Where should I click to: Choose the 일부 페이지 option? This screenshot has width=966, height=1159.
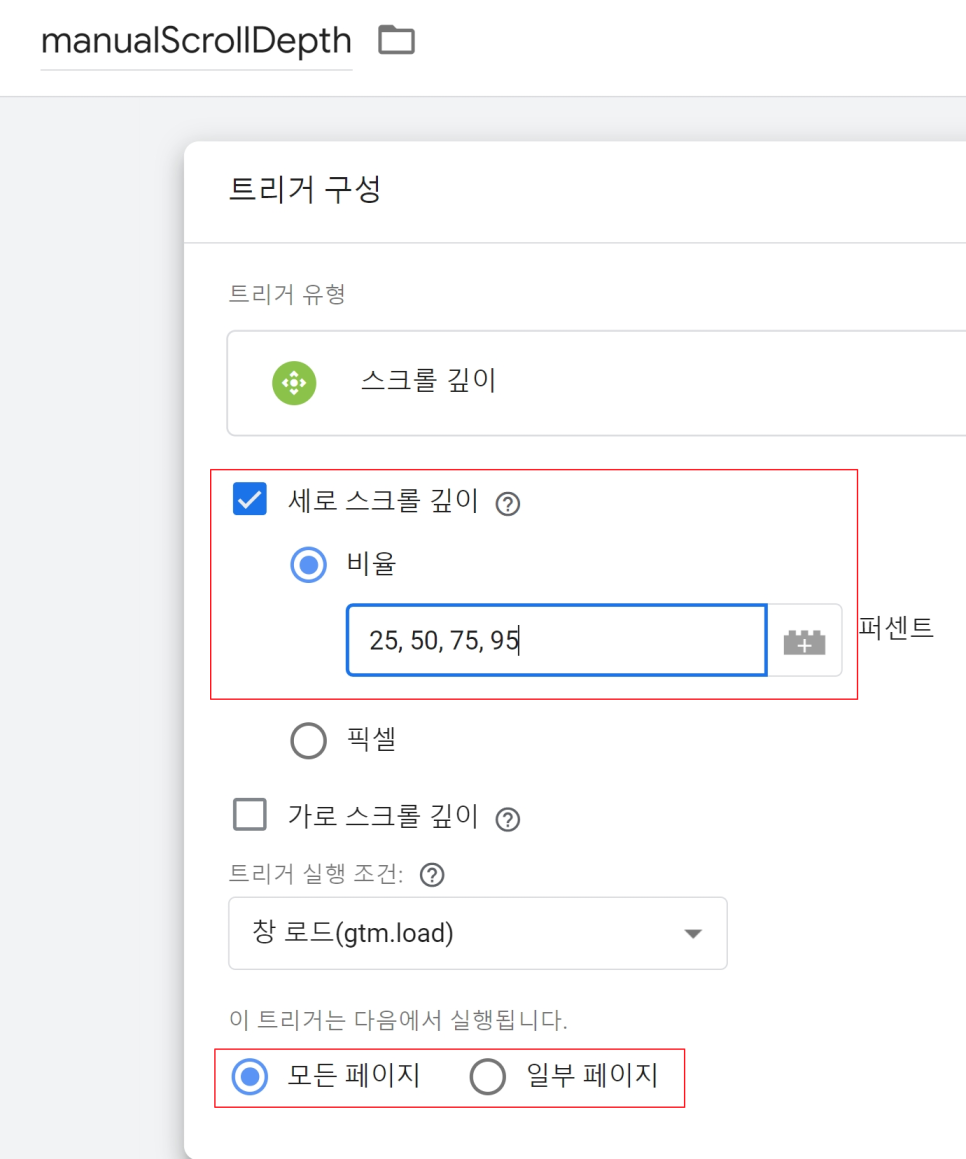tap(487, 1077)
